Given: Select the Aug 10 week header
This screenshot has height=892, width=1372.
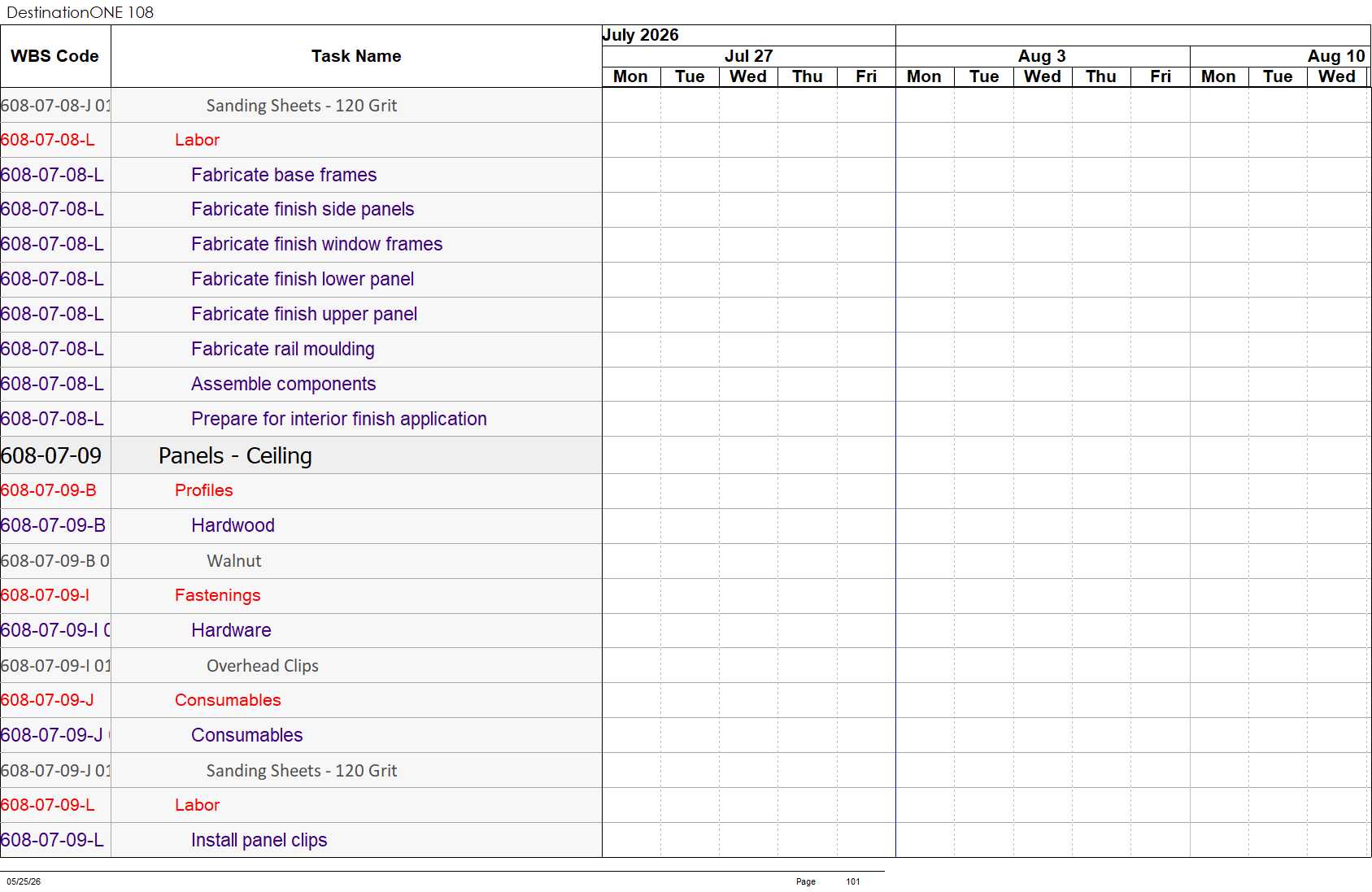Looking at the screenshot, I should click(1335, 56).
